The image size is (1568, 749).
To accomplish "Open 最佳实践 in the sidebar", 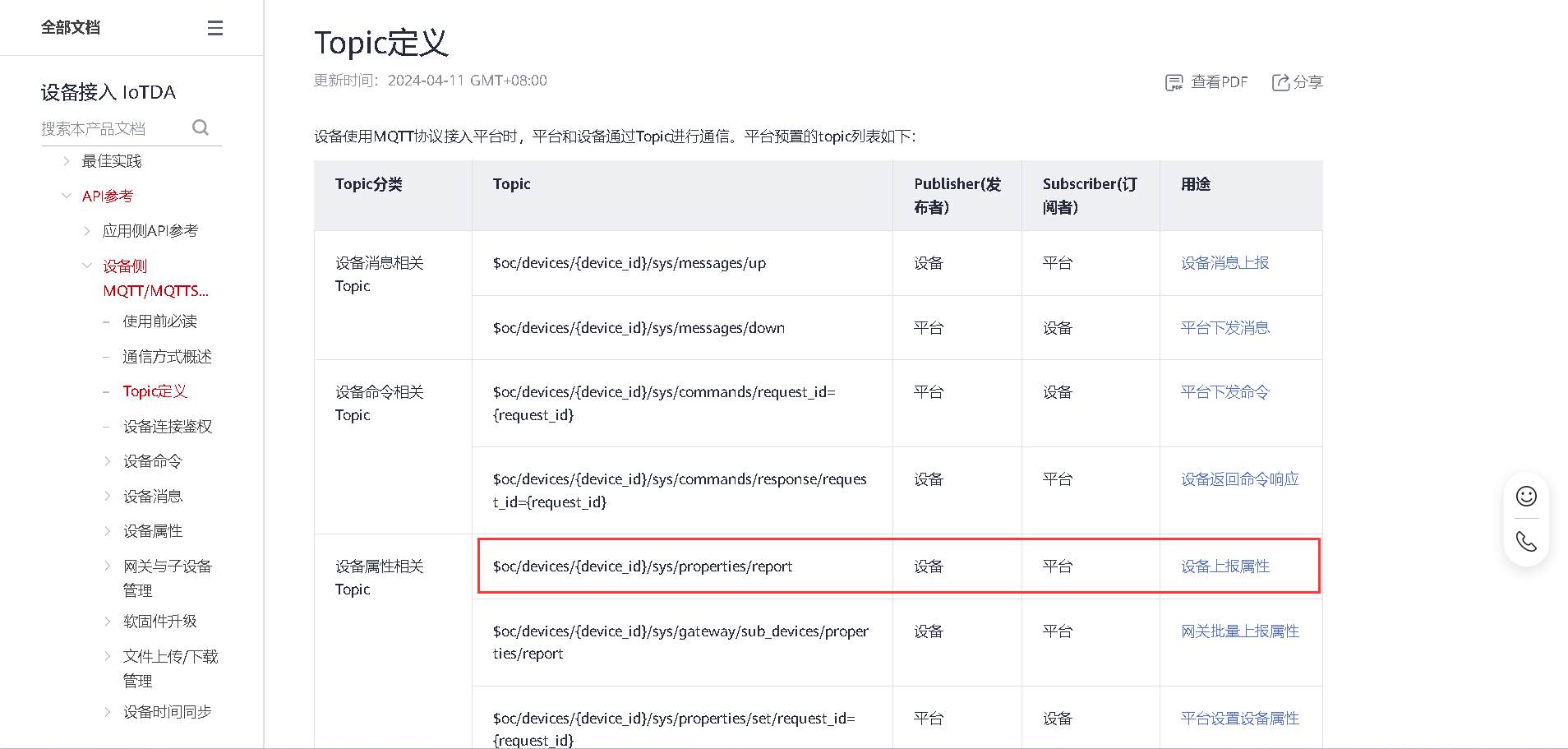I will (112, 161).
